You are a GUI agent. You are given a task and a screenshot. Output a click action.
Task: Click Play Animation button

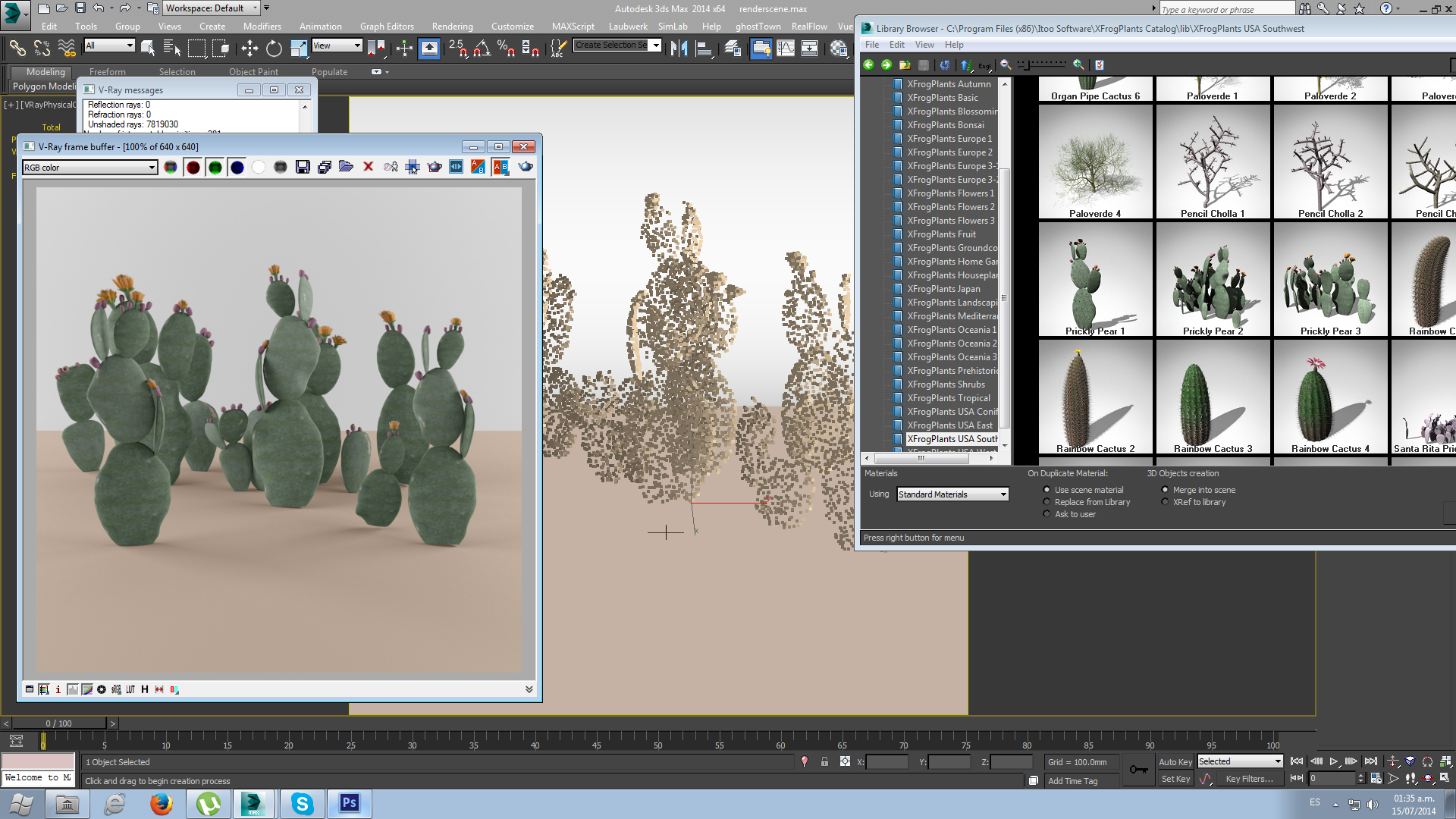(1334, 761)
